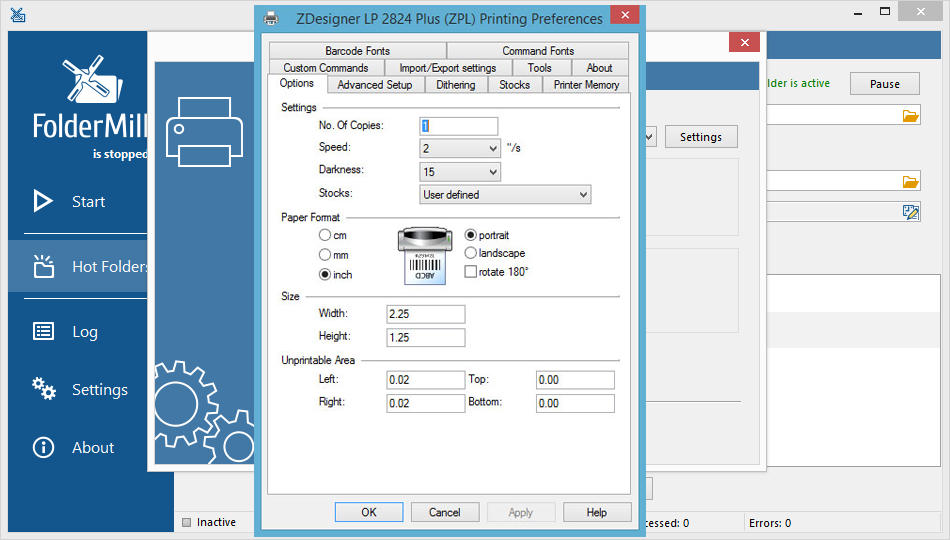Image resolution: width=950 pixels, height=540 pixels.
Task: Open the Darkness dropdown
Action: coord(460,172)
